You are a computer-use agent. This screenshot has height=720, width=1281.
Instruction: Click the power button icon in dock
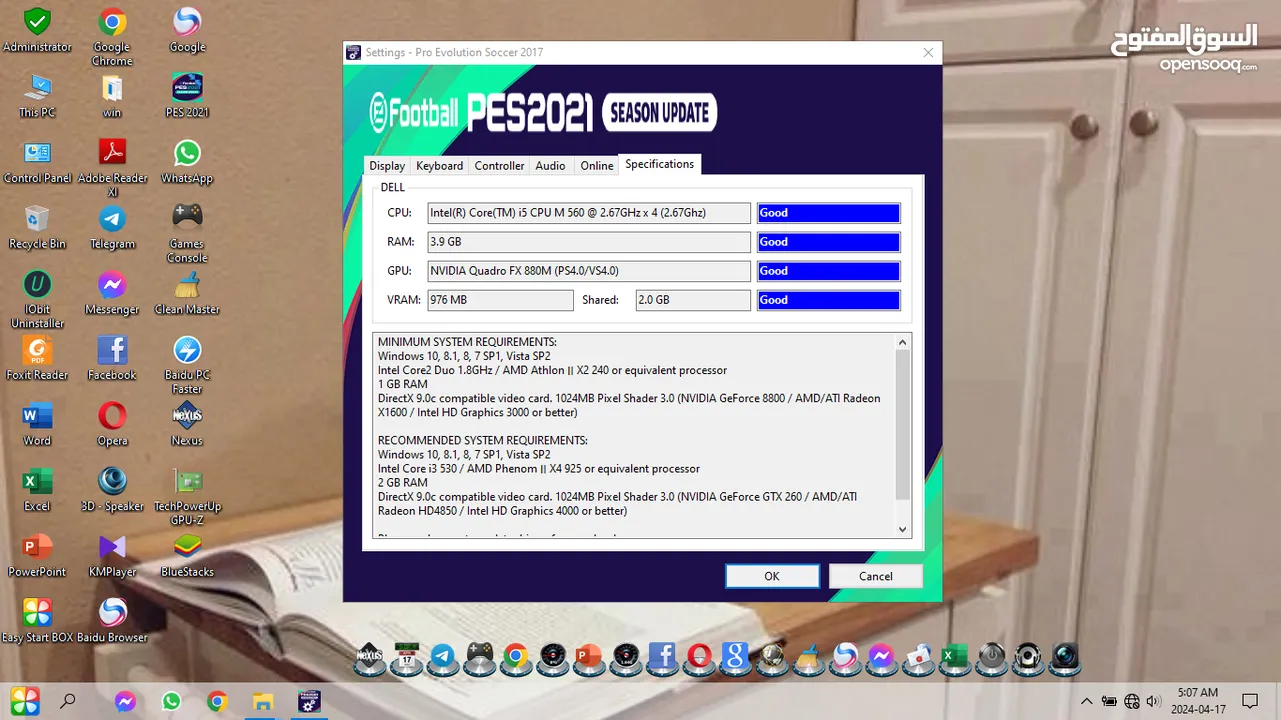point(991,657)
